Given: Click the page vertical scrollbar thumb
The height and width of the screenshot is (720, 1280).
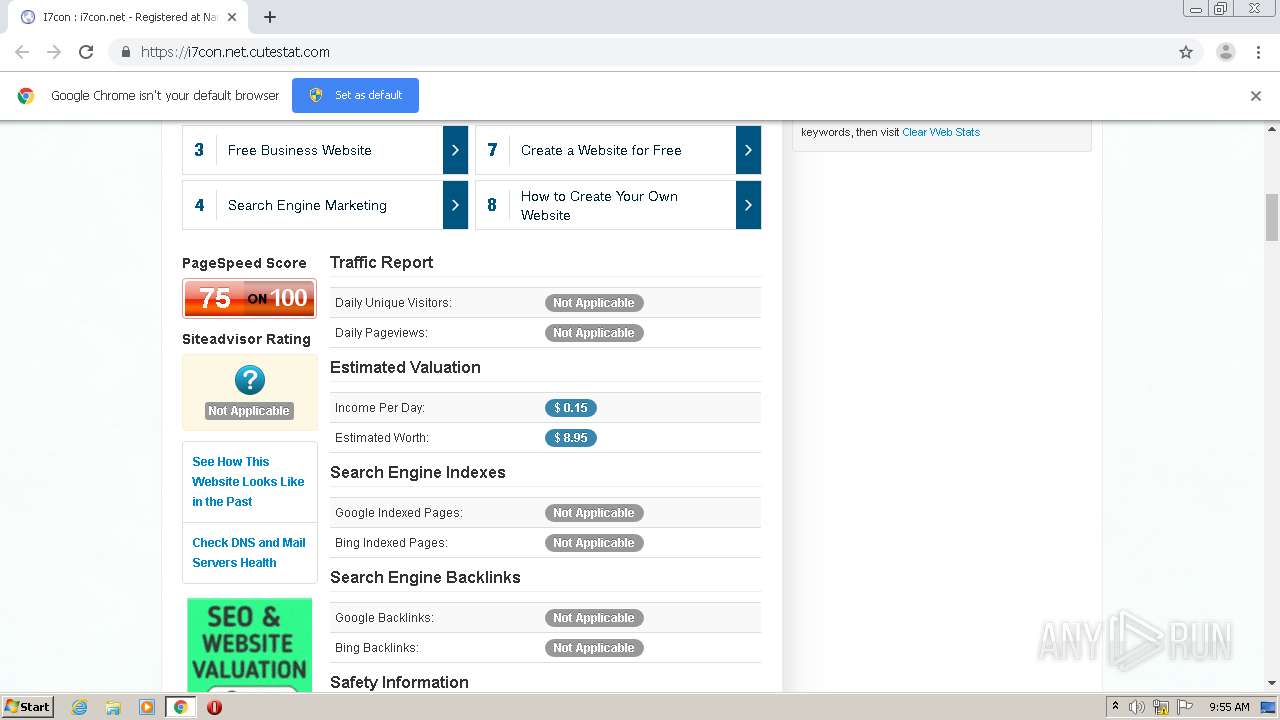Looking at the screenshot, I should coord(1272,217).
